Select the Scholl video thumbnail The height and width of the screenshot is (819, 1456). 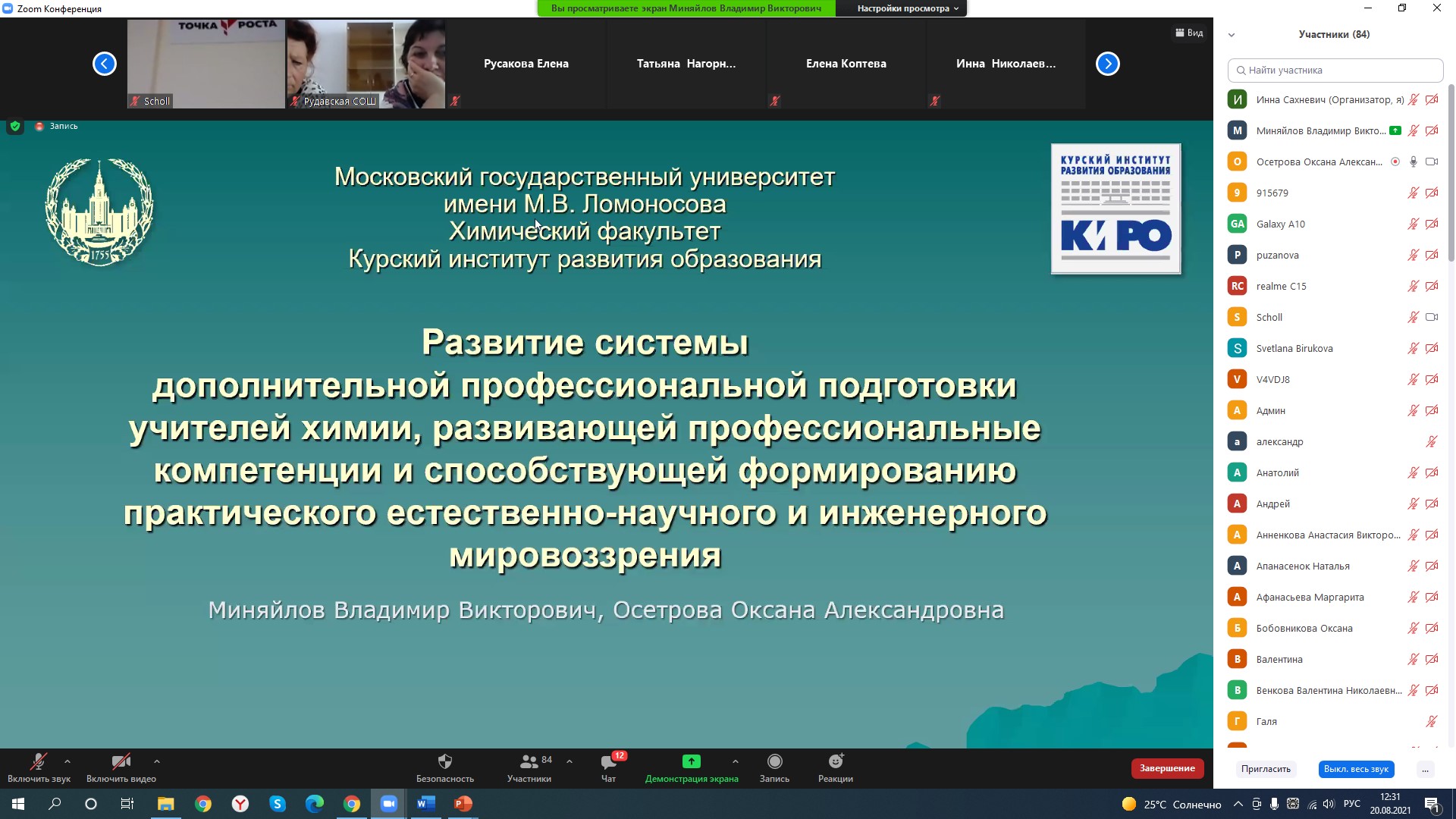[206, 64]
